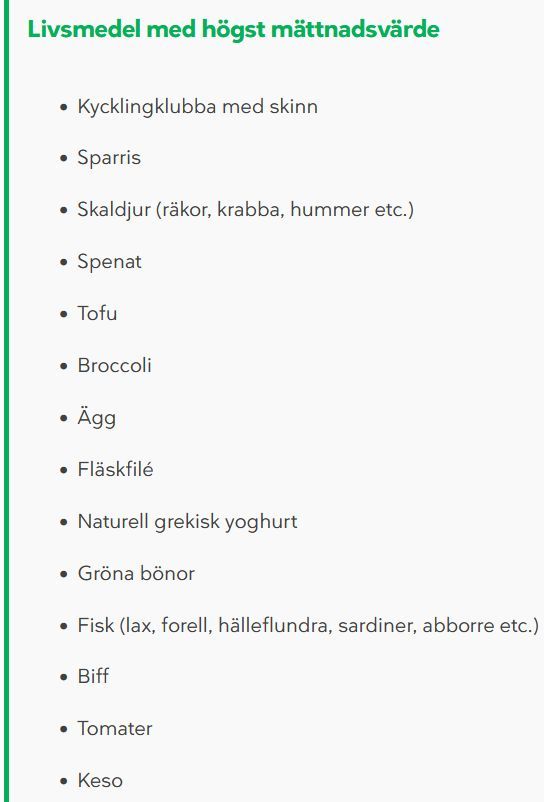Select the Tofu list item
The height and width of the screenshot is (802, 544).
(x=97, y=313)
